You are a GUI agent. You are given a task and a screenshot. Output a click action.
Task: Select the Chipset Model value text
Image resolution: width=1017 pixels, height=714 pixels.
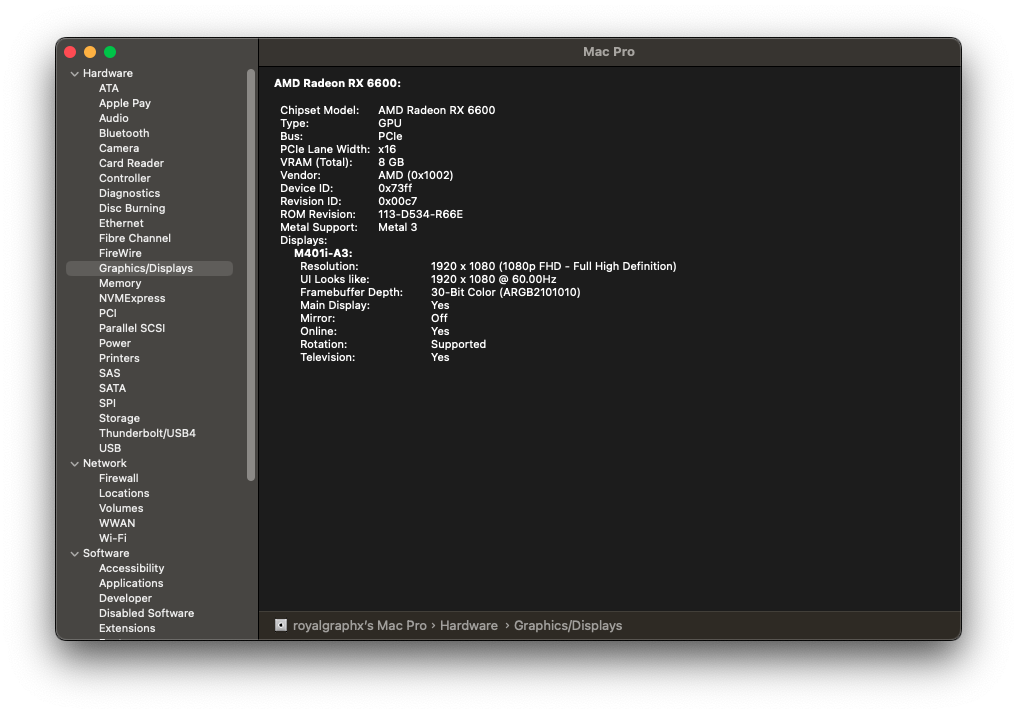pos(436,110)
